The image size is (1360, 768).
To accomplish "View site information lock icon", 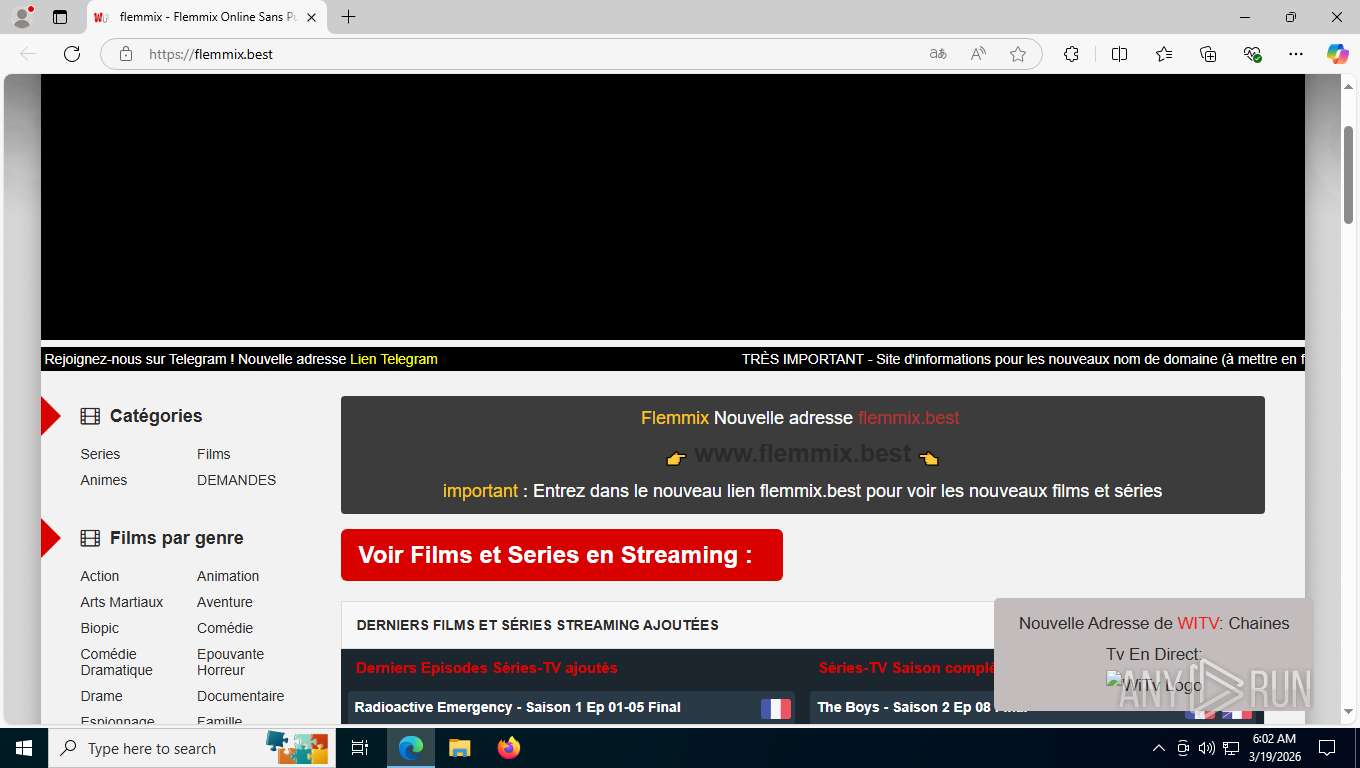I will pos(126,54).
